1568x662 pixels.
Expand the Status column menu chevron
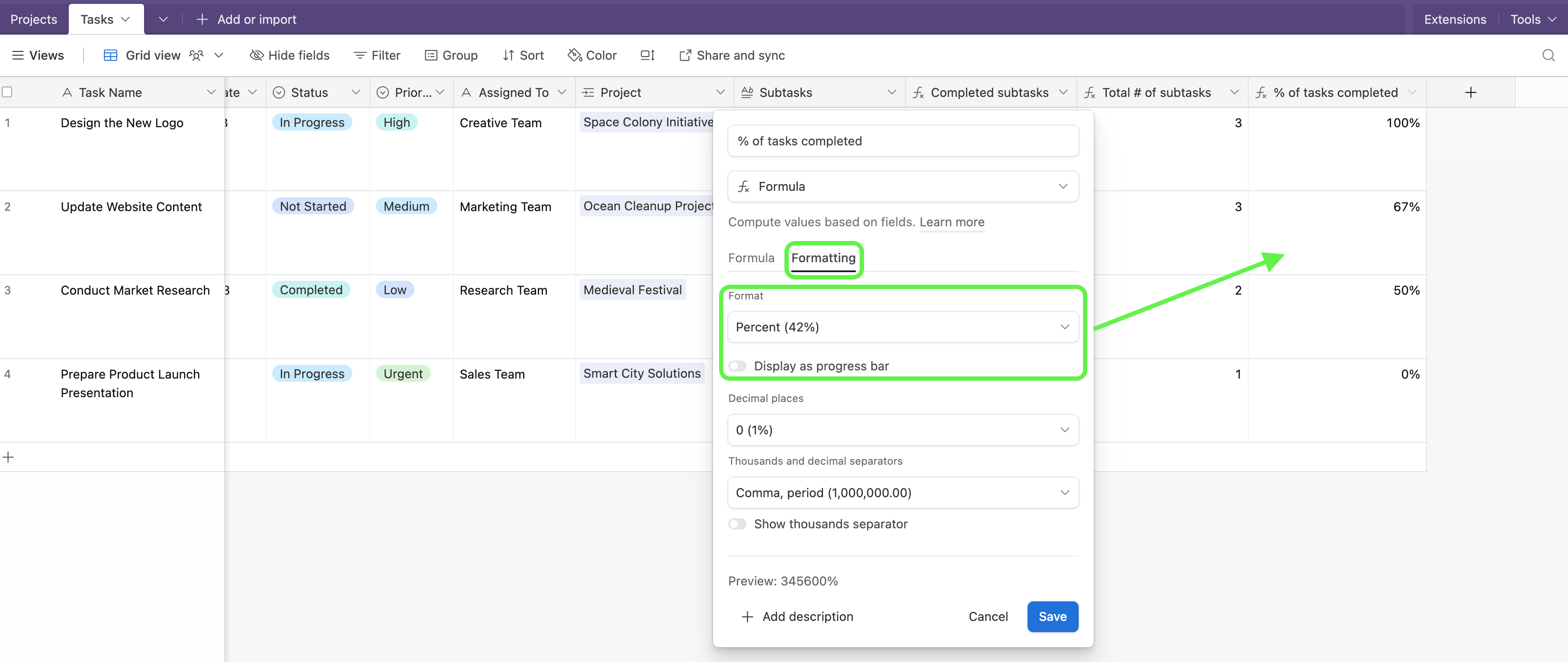coord(356,93)
